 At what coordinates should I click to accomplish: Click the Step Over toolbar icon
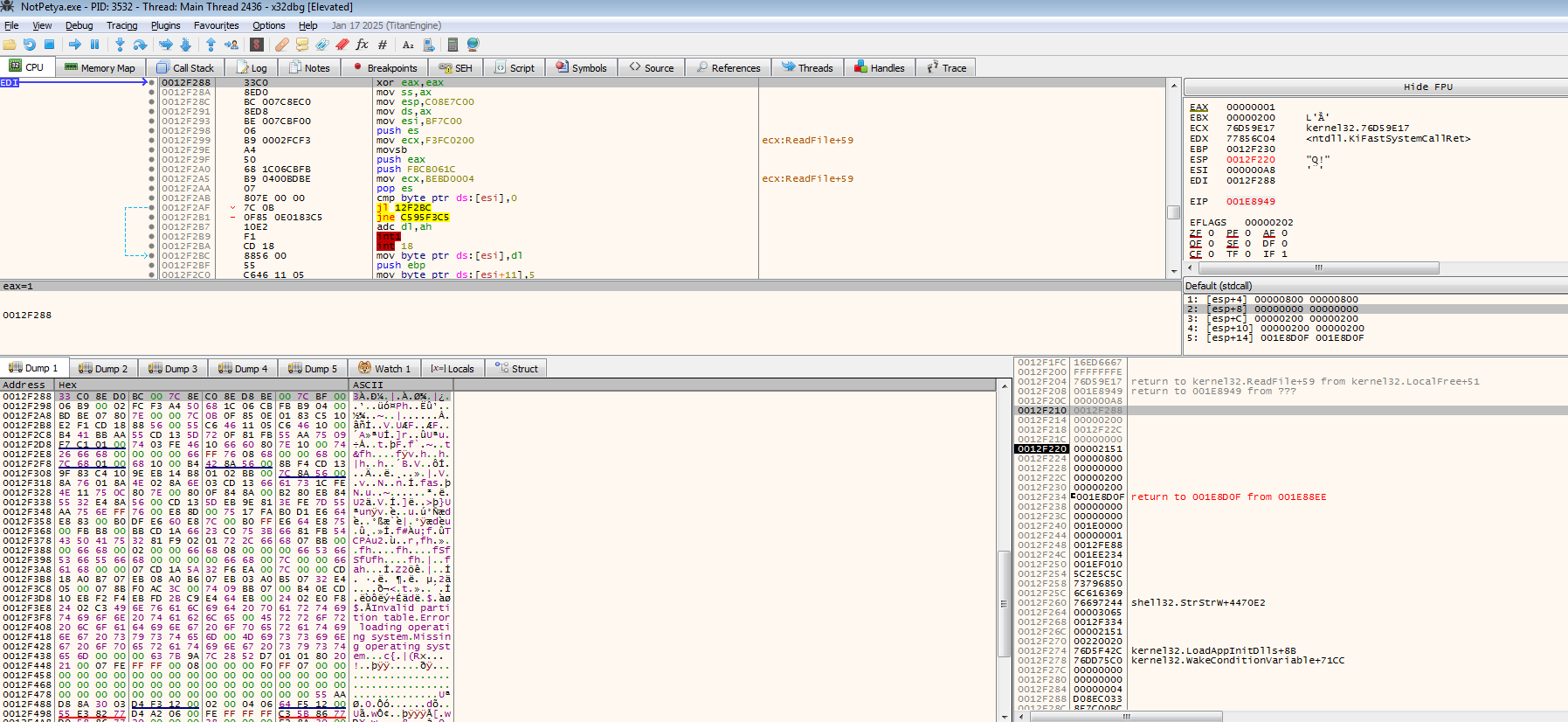point(140,45)
